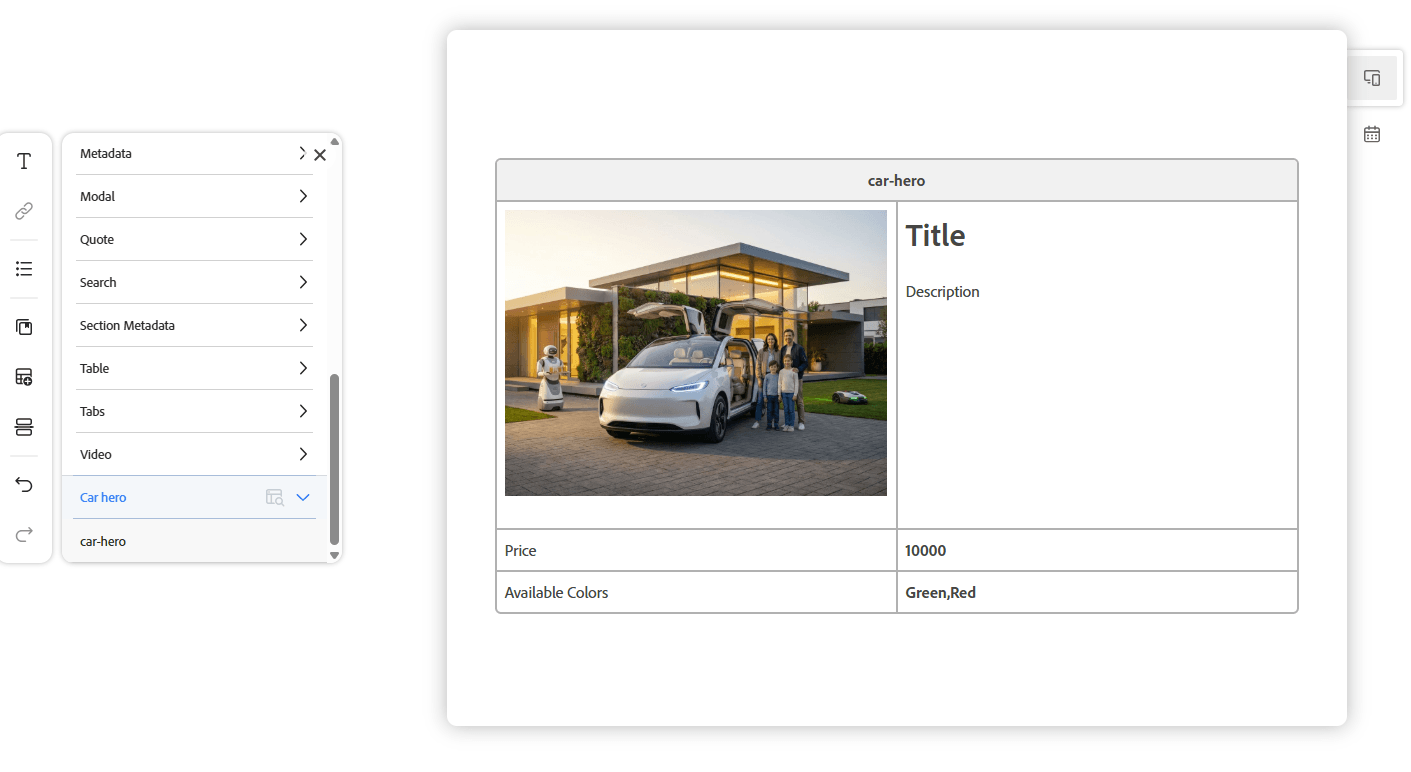1411x772 pixels.
Task: Click the 10000 value cell
Action: point(1097,550)
